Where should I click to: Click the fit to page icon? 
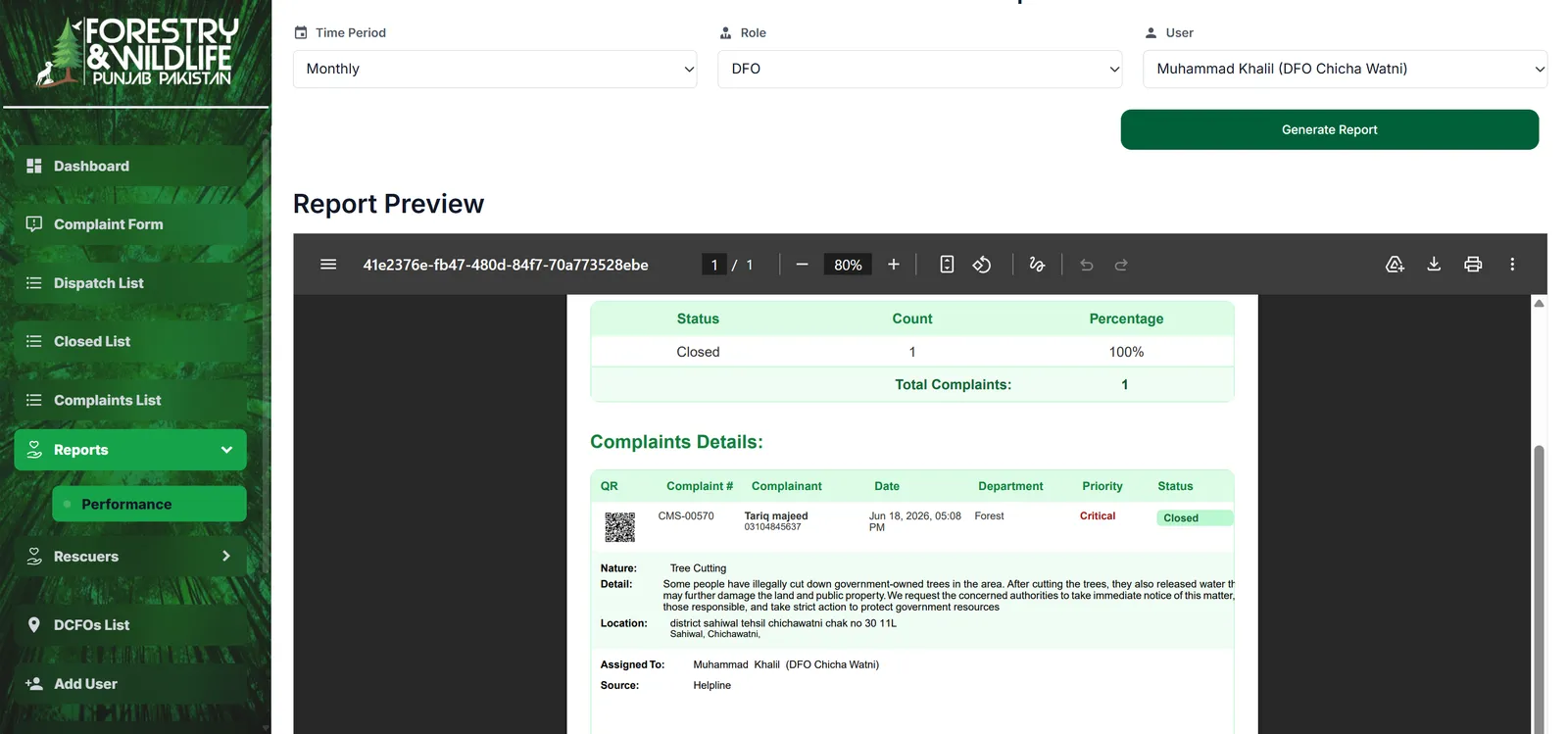[947, 265]
